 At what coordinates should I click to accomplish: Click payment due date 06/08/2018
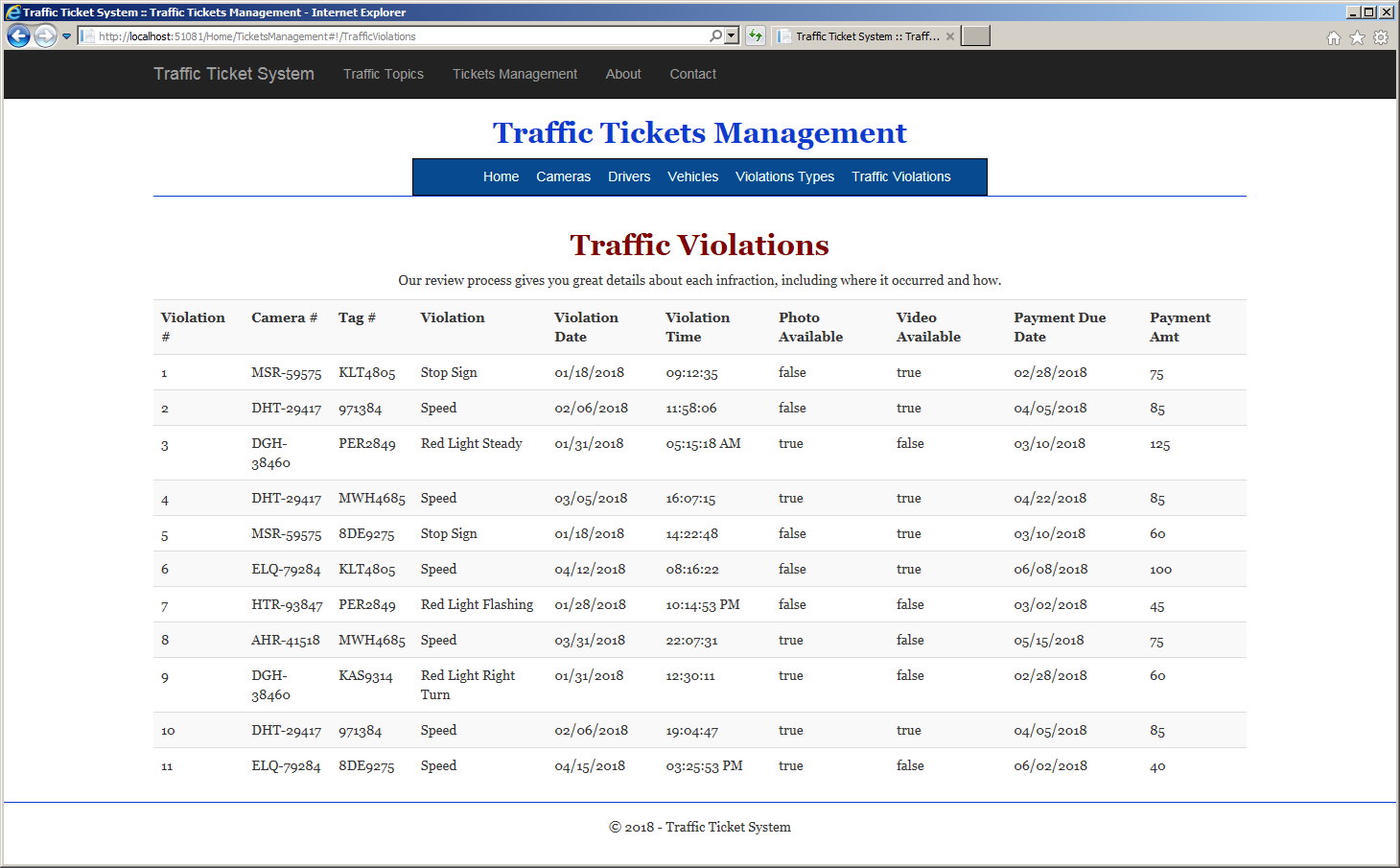[x=1051, y=570]
